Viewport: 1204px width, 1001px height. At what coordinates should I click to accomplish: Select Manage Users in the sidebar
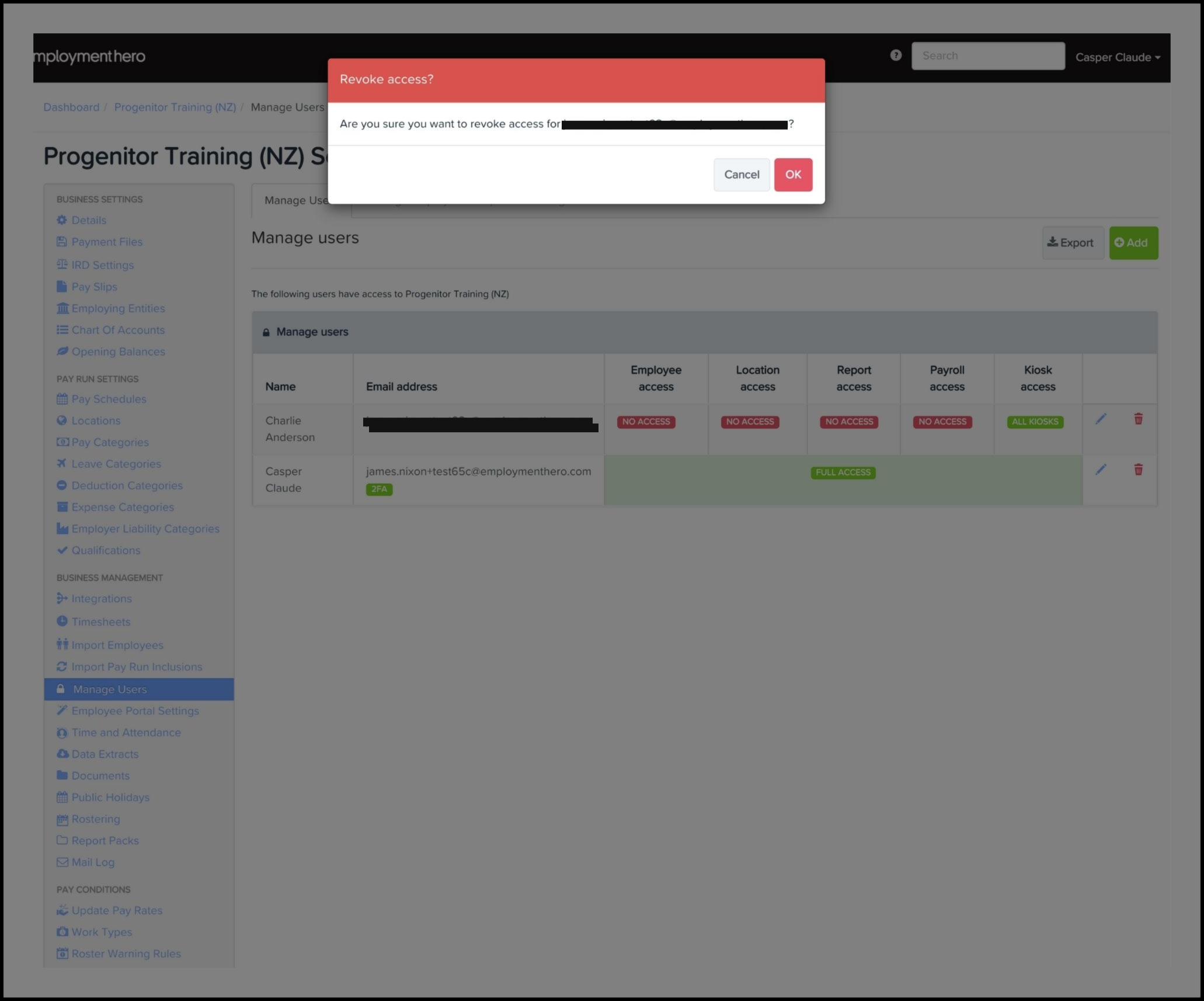coord(110,689)
